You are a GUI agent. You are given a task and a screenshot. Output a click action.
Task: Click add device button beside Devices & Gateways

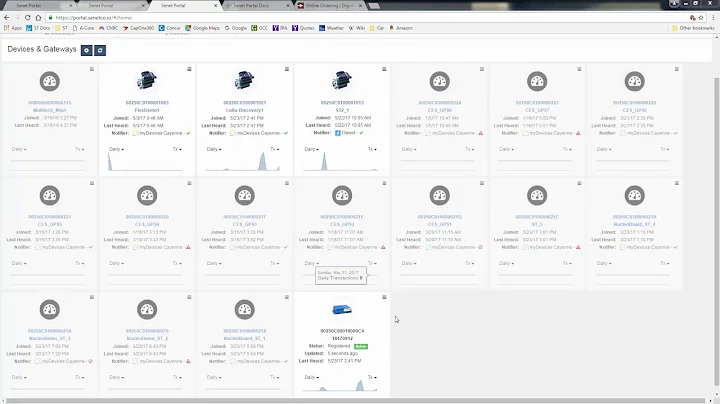point(86,50)
